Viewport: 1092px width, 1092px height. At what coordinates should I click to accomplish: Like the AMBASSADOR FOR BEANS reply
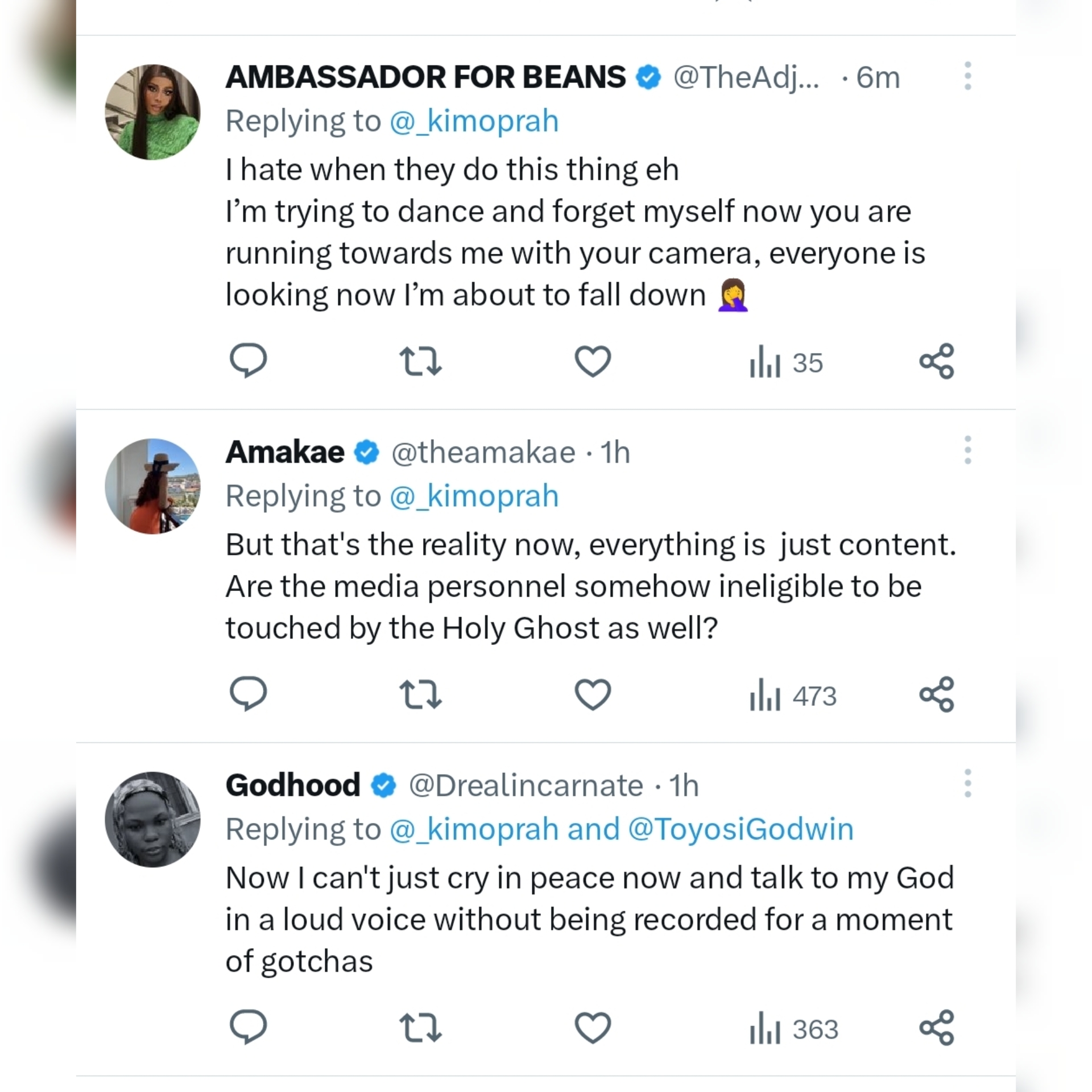(x=592, y=361)
